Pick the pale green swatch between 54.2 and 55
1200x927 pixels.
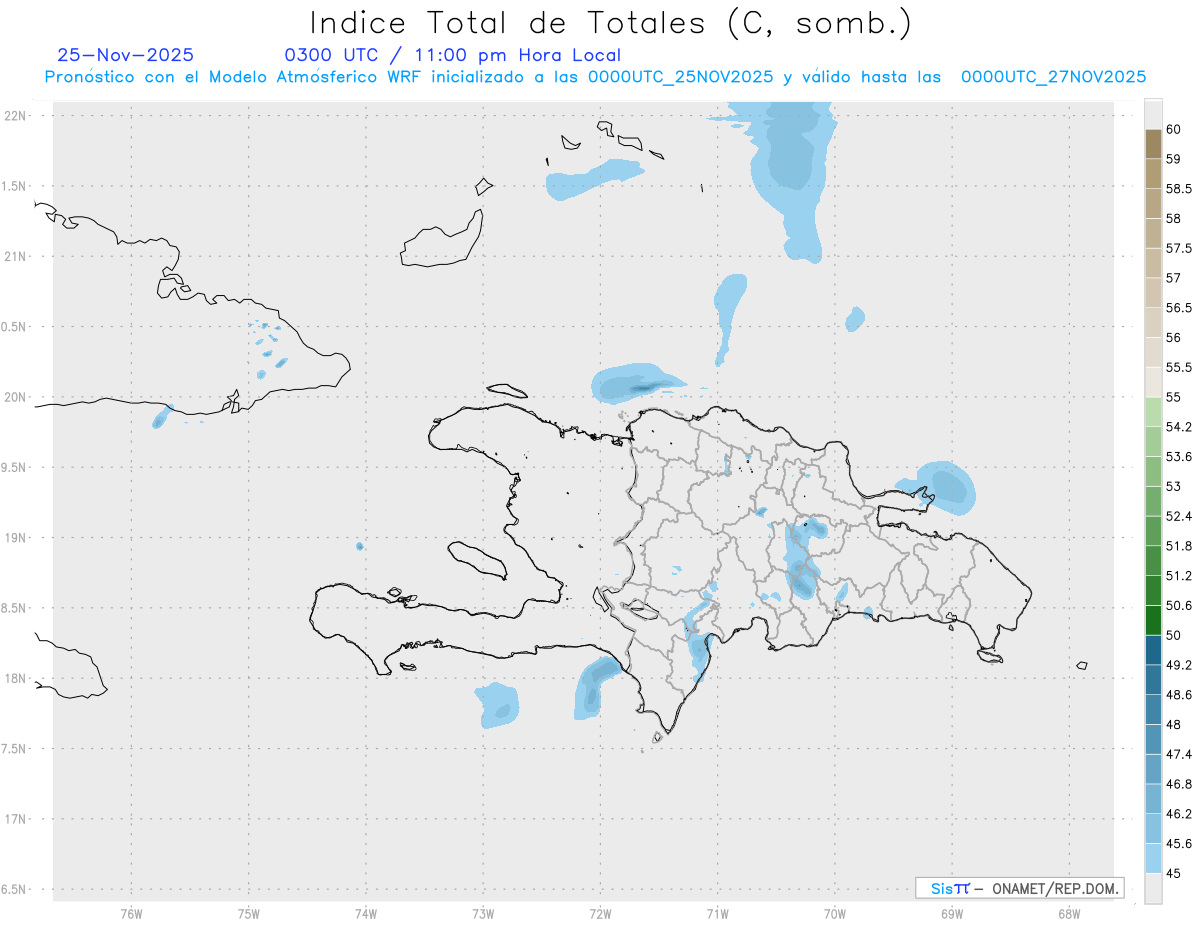[1153, 413]
